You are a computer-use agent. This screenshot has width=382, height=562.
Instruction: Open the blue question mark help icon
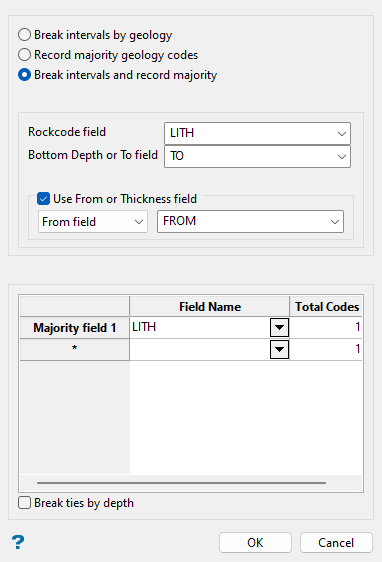(x=18, y=542)
